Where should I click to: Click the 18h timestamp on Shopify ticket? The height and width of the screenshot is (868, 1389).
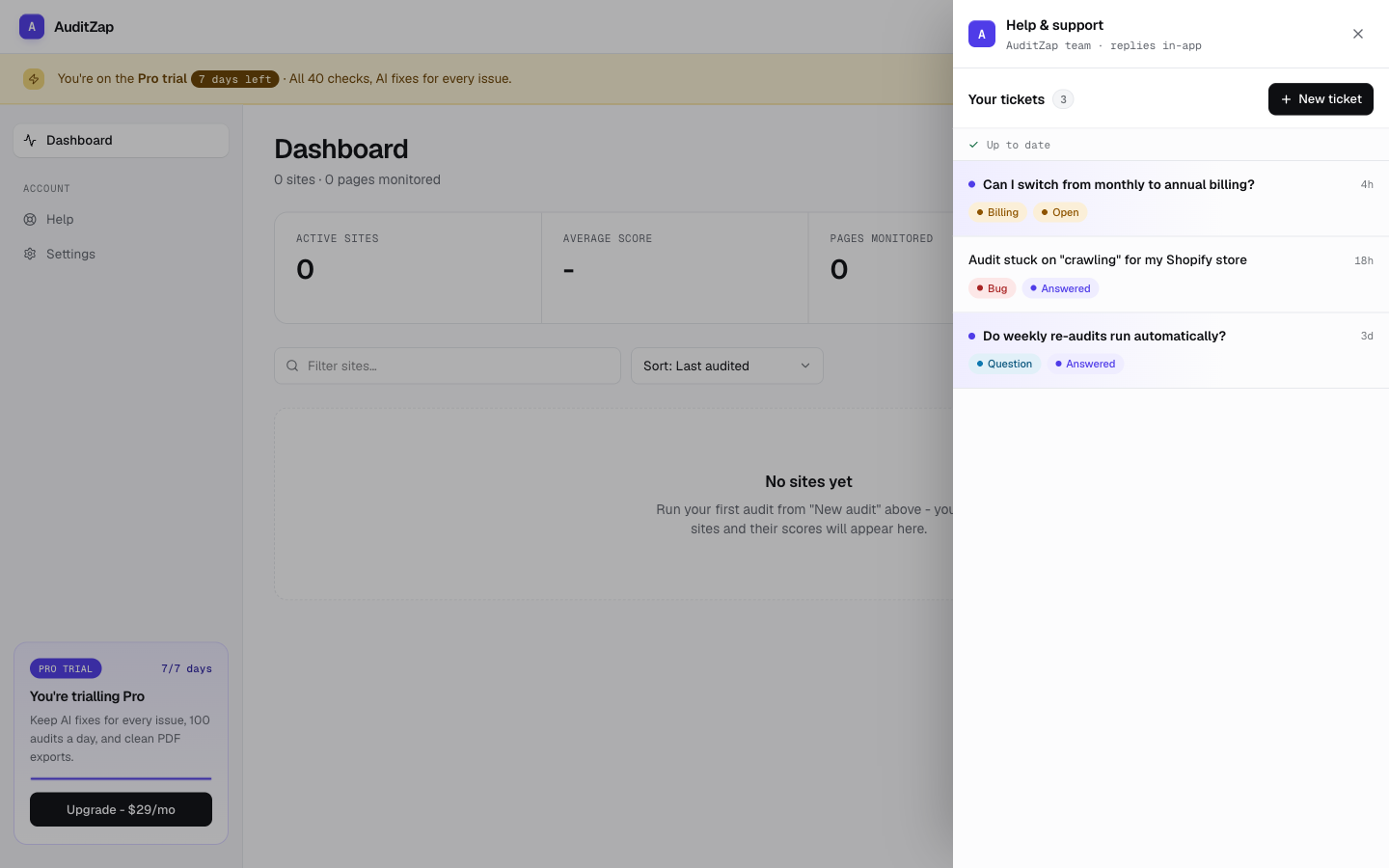click(x=1364, y=260)
